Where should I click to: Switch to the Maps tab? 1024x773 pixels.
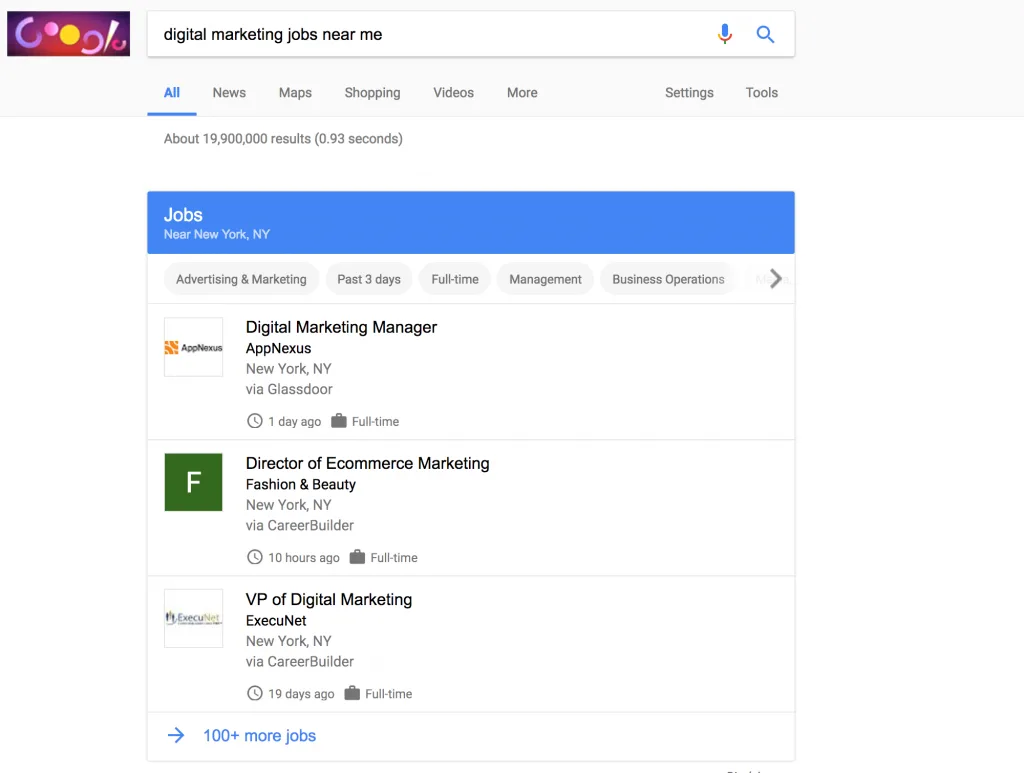pyautogui.click(x=295, y=93)
